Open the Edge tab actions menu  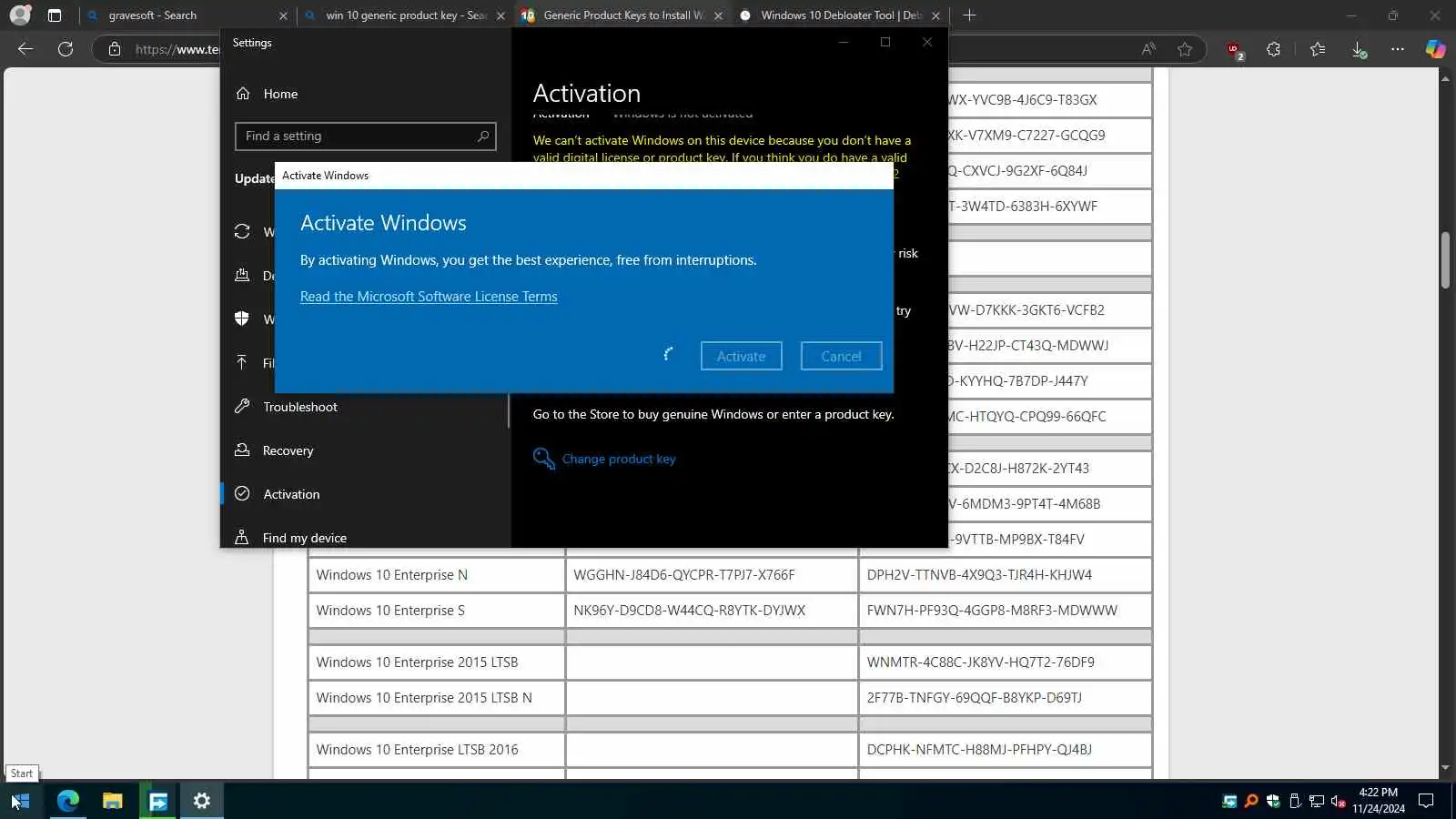pos(55,15)
